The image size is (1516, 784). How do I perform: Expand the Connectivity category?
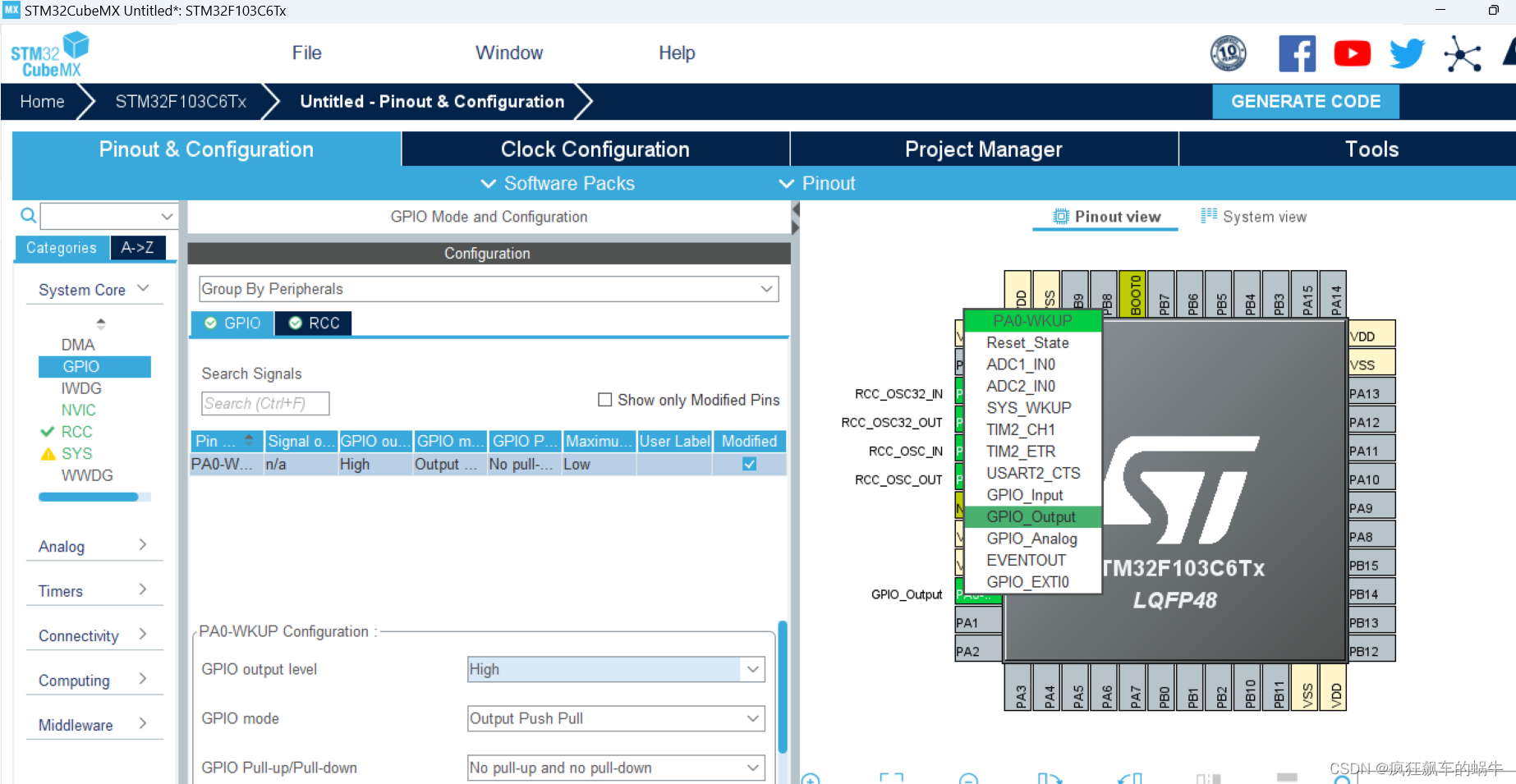[x=94, y=635]
